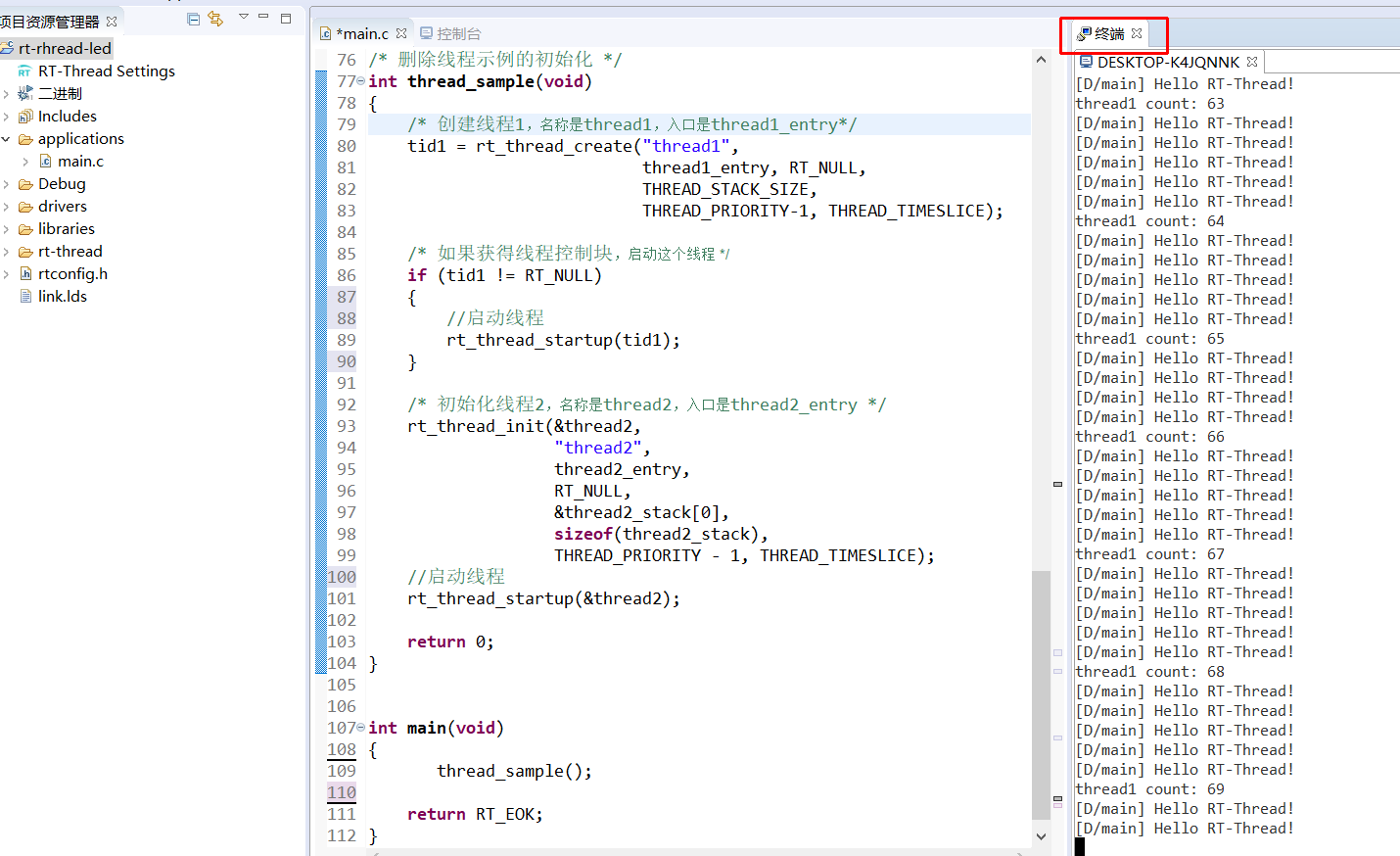Viewport: 1400px width, 856px height.
Task: Click the rtconfig.h header file icon
Action: [25, 273]
